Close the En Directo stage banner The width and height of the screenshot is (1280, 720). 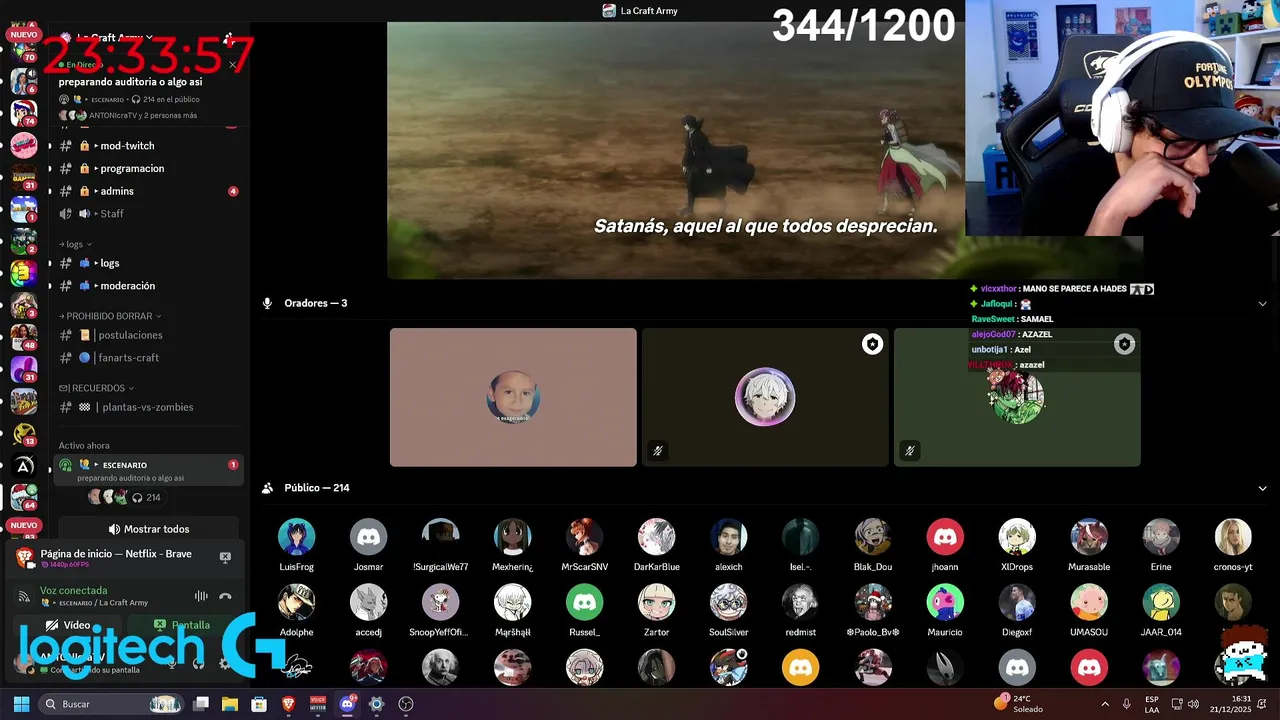tap(232, 65)
